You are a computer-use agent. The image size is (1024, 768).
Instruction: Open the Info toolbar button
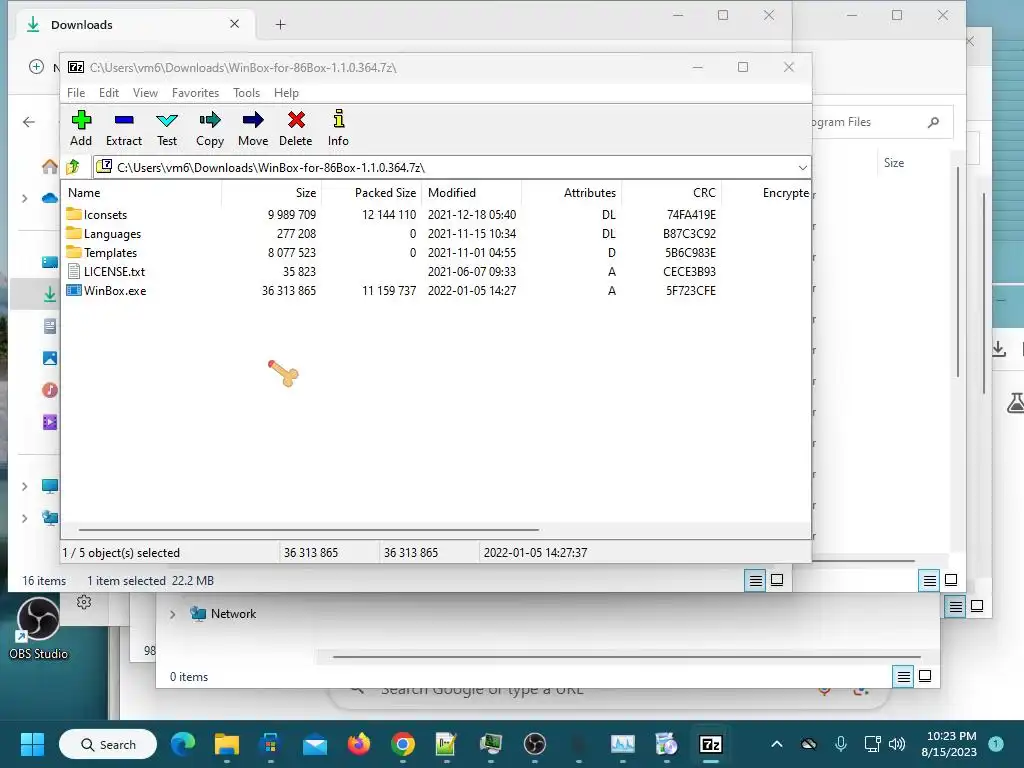point(338,128)
